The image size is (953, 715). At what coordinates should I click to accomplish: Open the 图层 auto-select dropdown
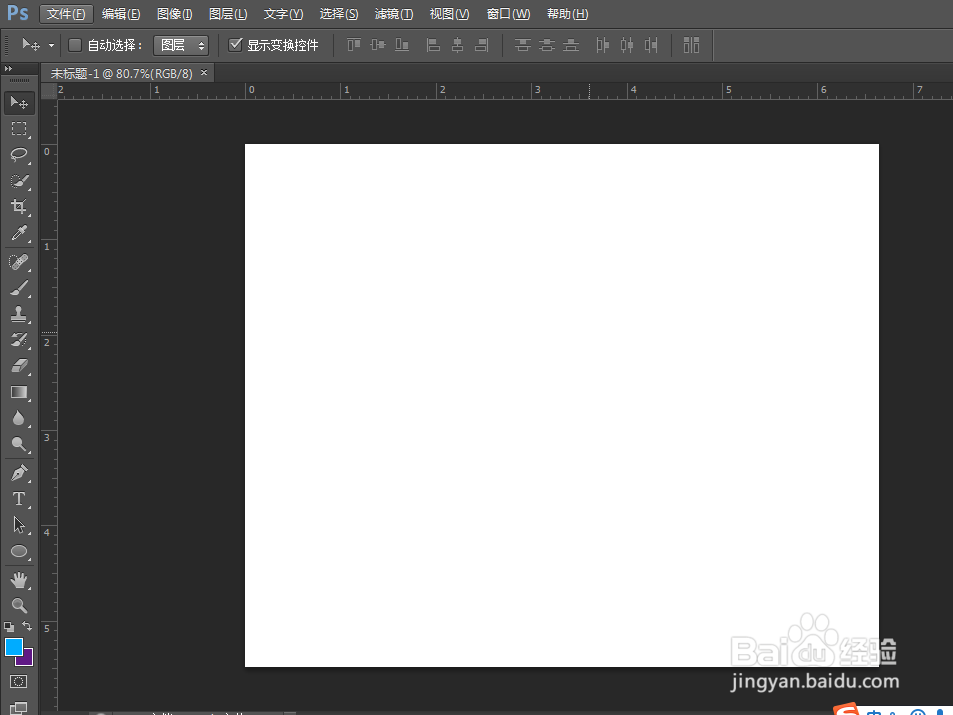click(x=181, y=46)
